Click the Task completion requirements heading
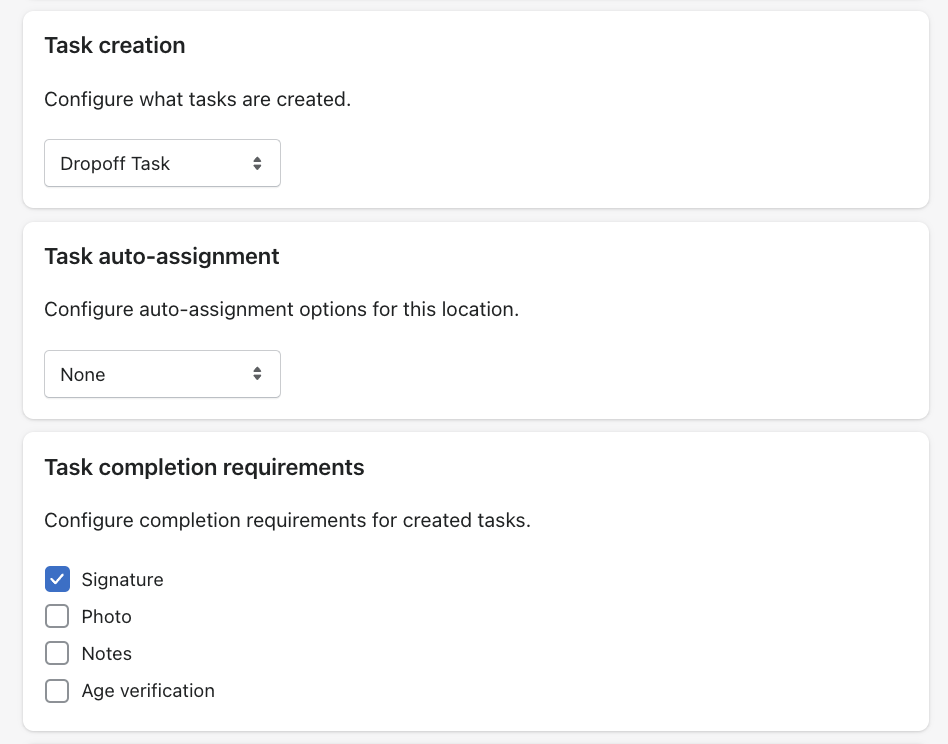948x744 pixels. point(204,467)
